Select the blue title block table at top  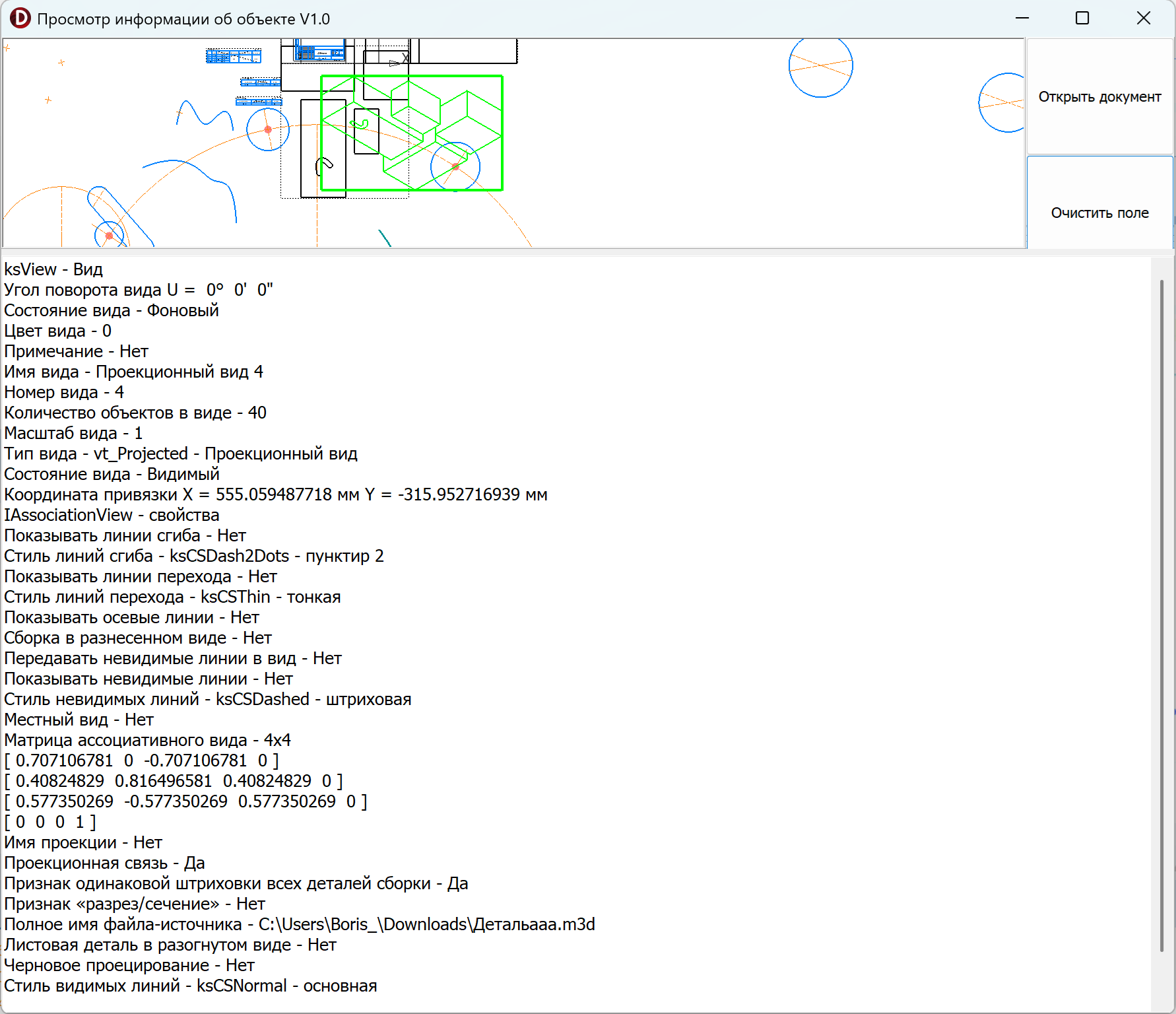(x=233, y=56)
